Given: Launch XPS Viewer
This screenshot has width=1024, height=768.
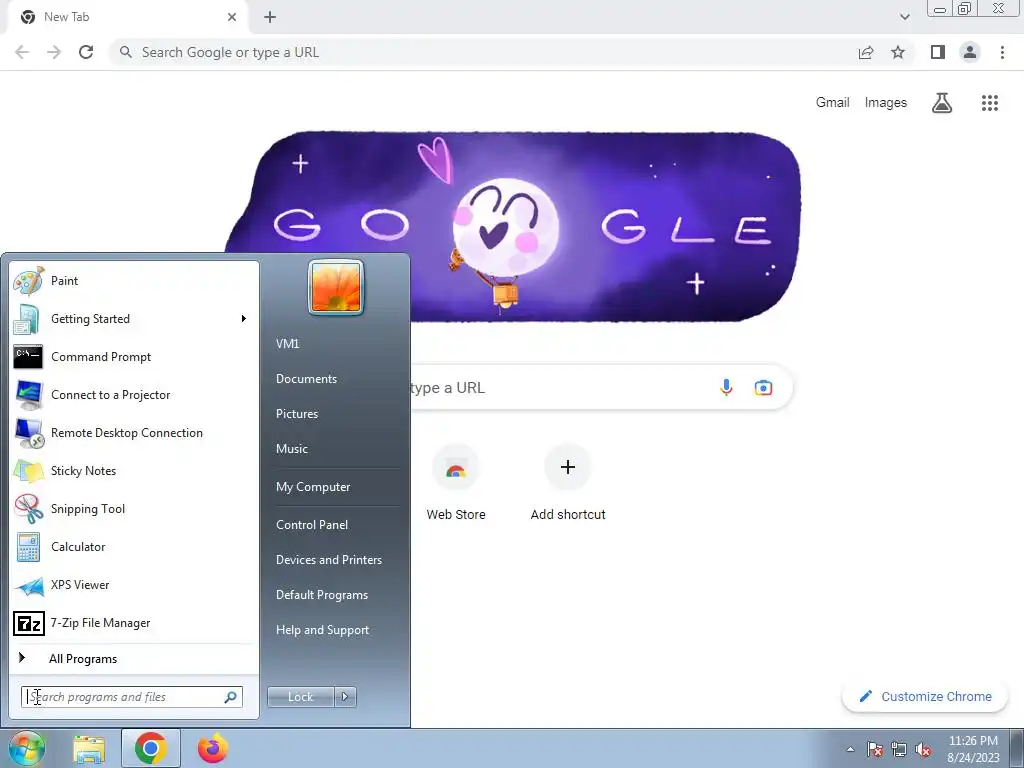Looking at the screenshot, I should point(134,584).
